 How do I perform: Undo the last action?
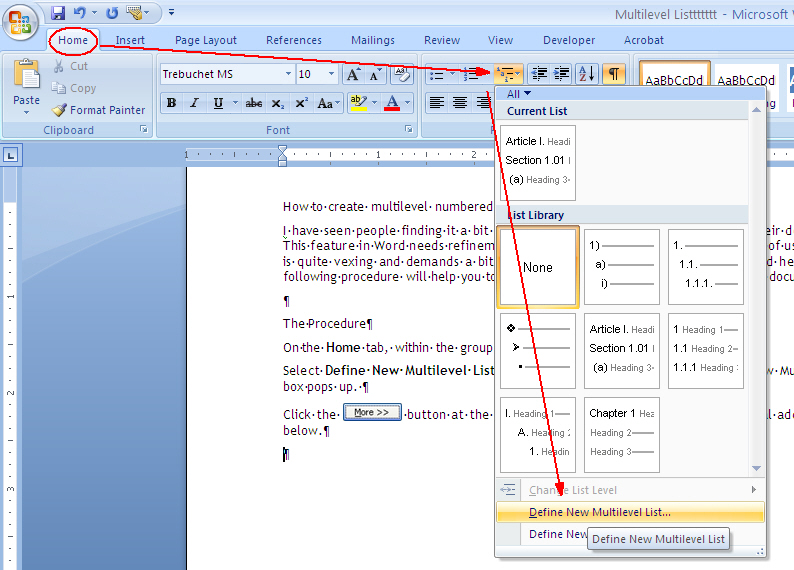coord(79,13)
